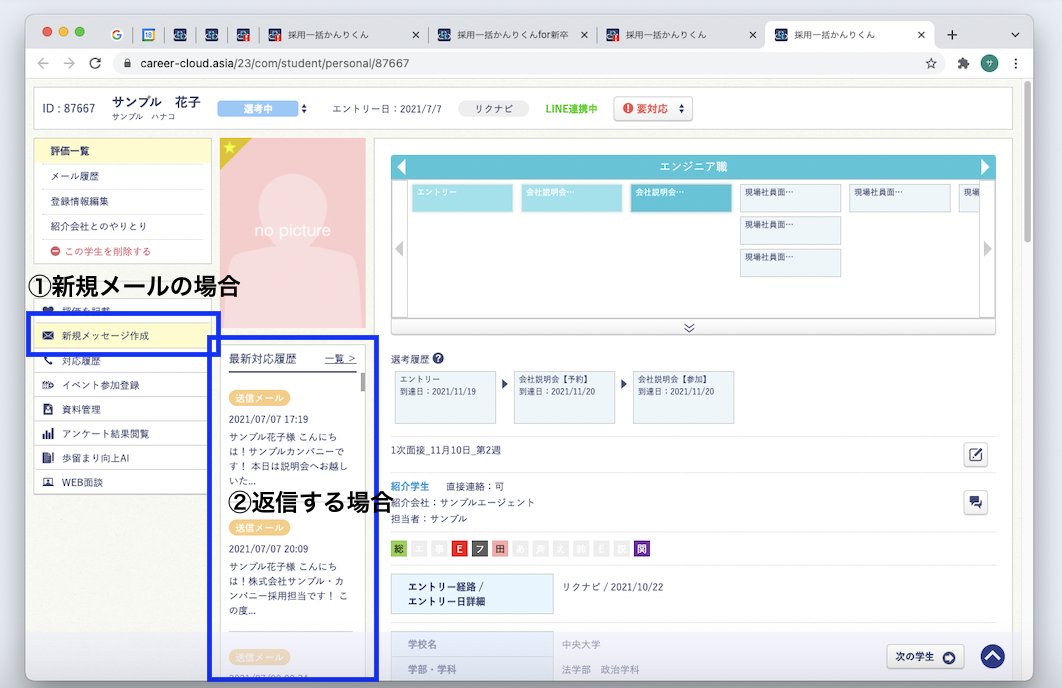
Task: Click the browser forward arrow
Action: (x=69, y=63)
